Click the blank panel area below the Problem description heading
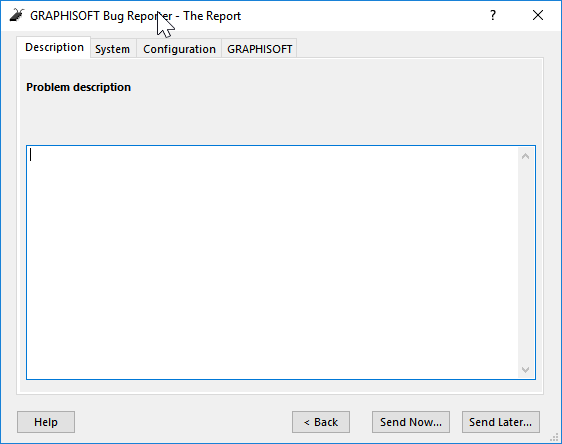This screenshot has width=562, height=444. click(281, 118)
